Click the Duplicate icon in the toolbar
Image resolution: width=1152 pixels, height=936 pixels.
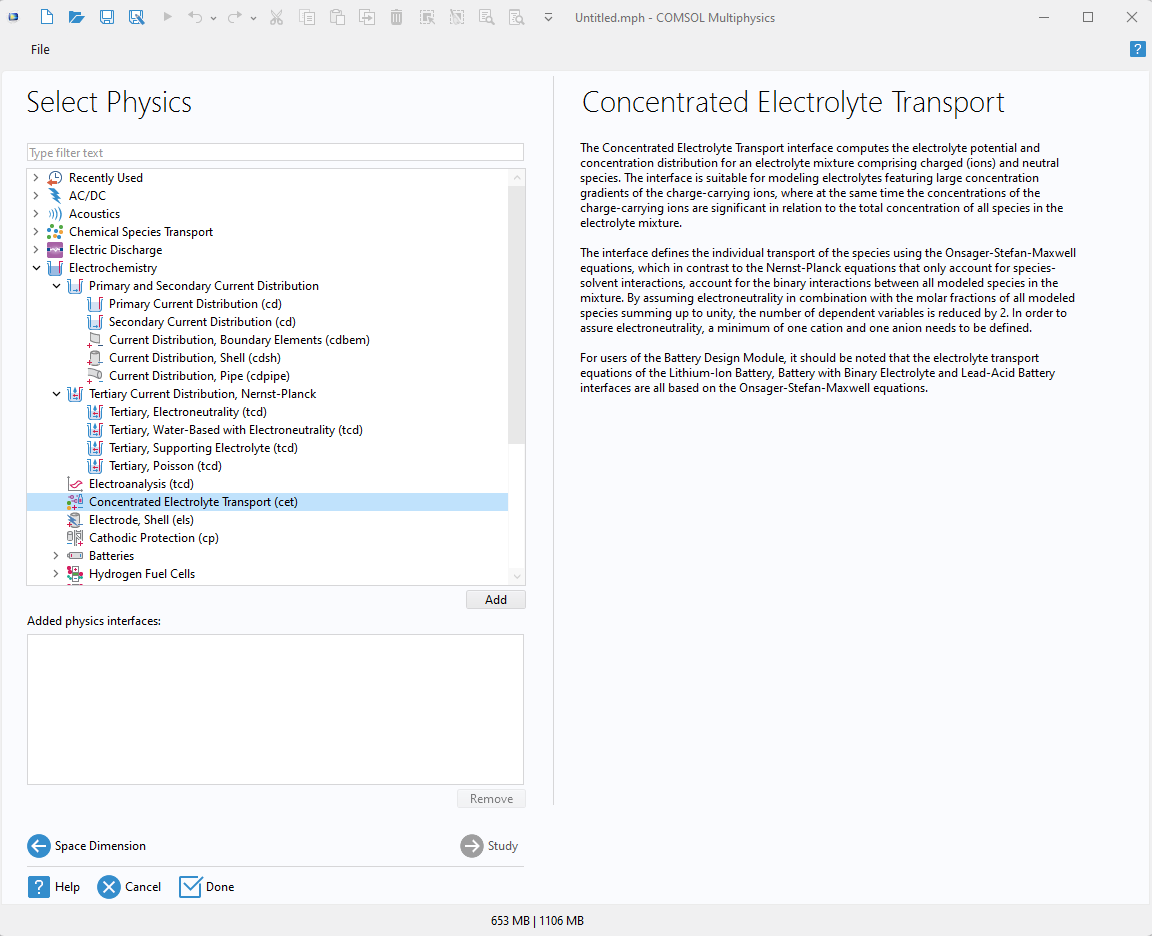pyautogui.click(x=367, y=17)
